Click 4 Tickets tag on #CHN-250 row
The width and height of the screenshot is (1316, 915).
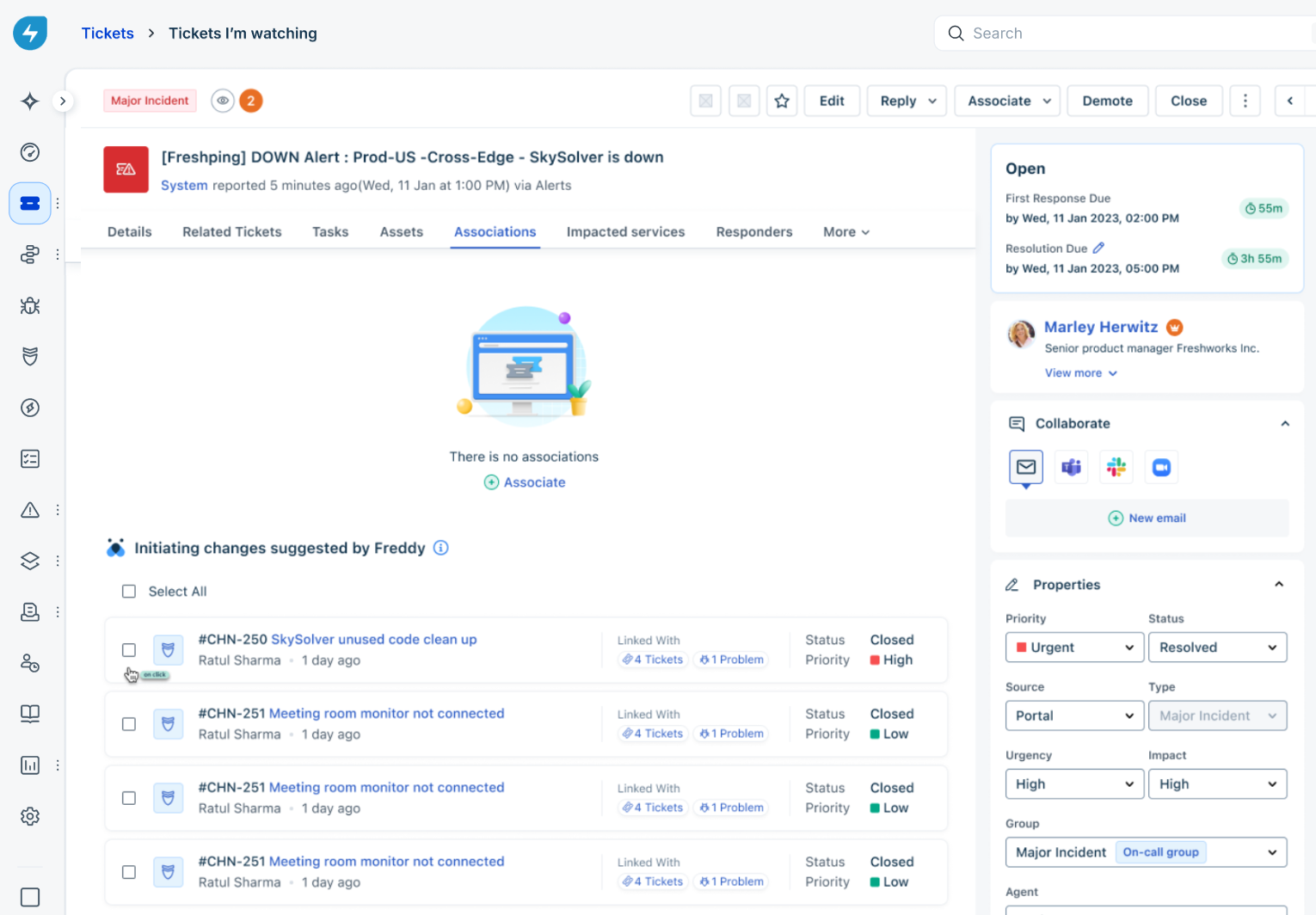pyautogui.click(x=654, y=660)
